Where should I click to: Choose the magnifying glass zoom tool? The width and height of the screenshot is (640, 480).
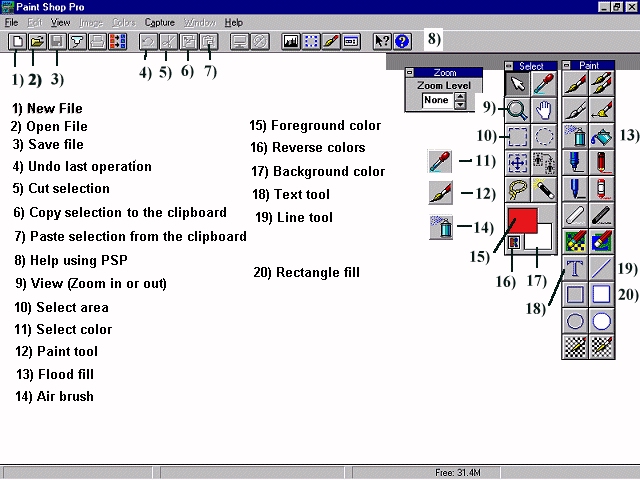click(518, 110)
